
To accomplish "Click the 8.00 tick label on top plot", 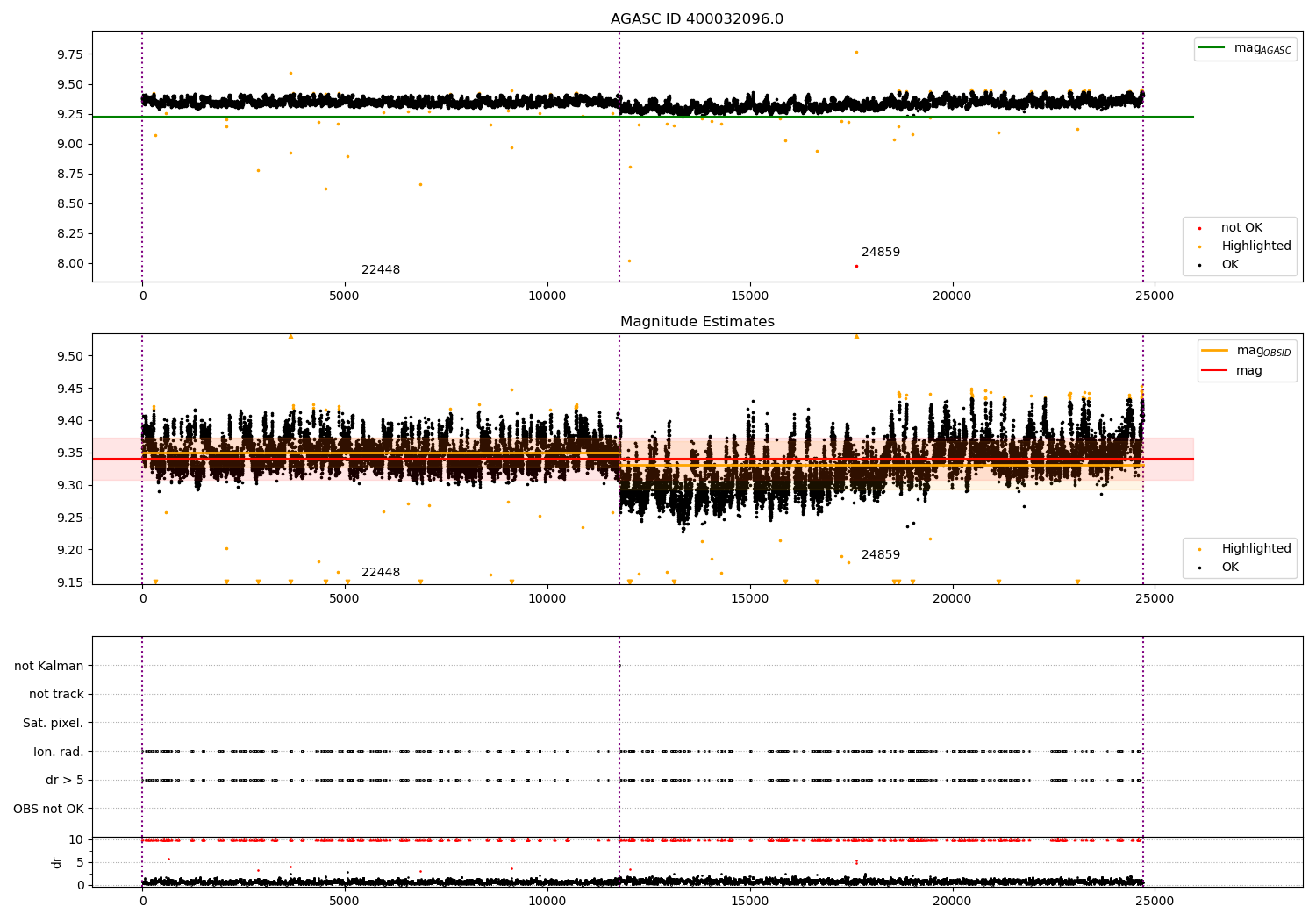I will tap(69, 264).
